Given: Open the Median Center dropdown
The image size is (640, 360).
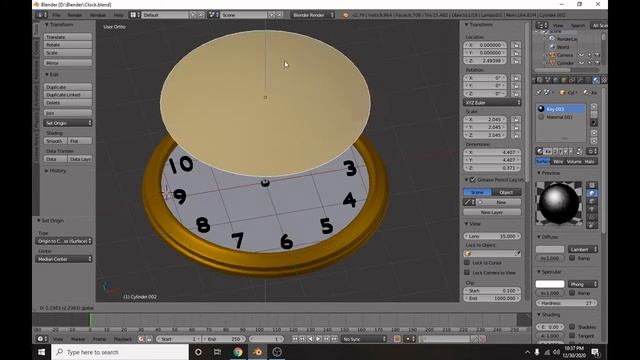Looking at the screenshot, I should tap(64, 259).
